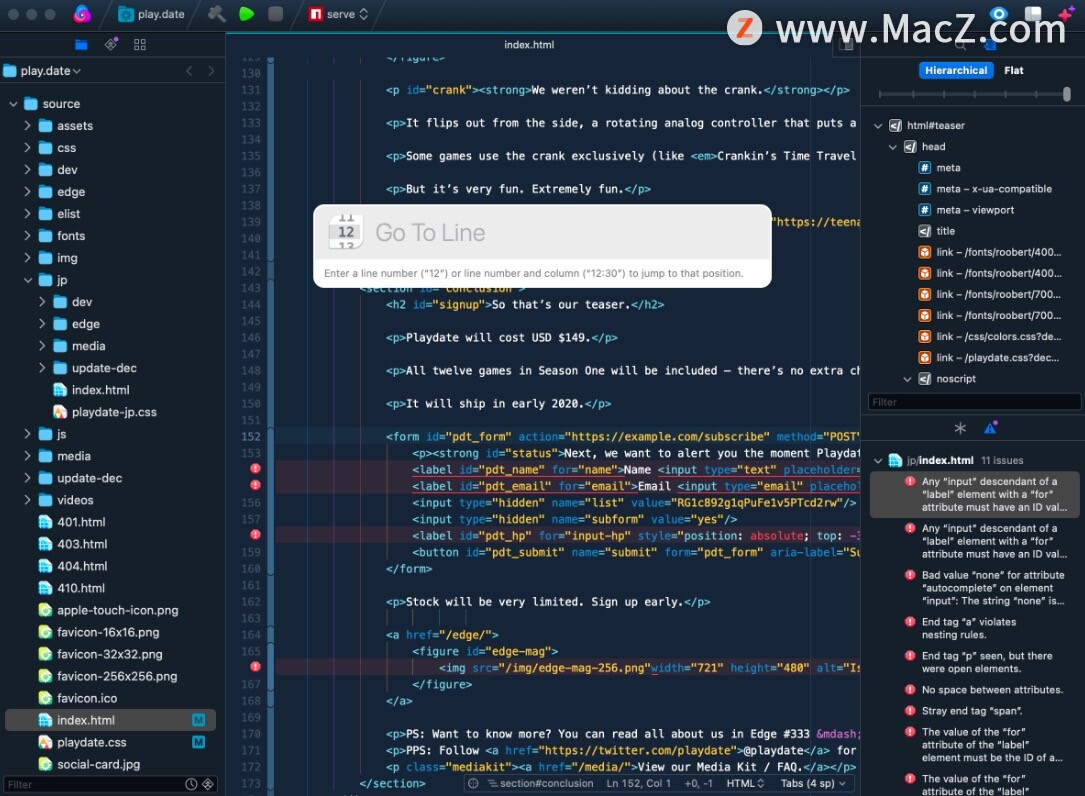This screenshot has width=1085, height=796.
Task: Select the index.html editor tab
Action: click(529, 44)
